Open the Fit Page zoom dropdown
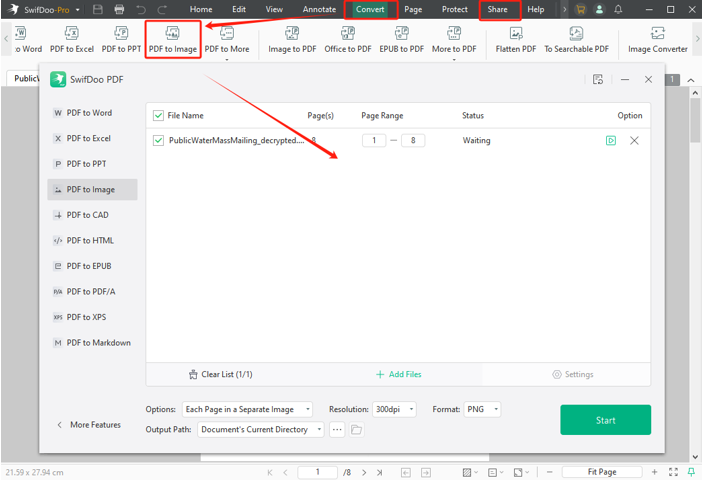The image size is (702, 480). click(x=602, y=472)
